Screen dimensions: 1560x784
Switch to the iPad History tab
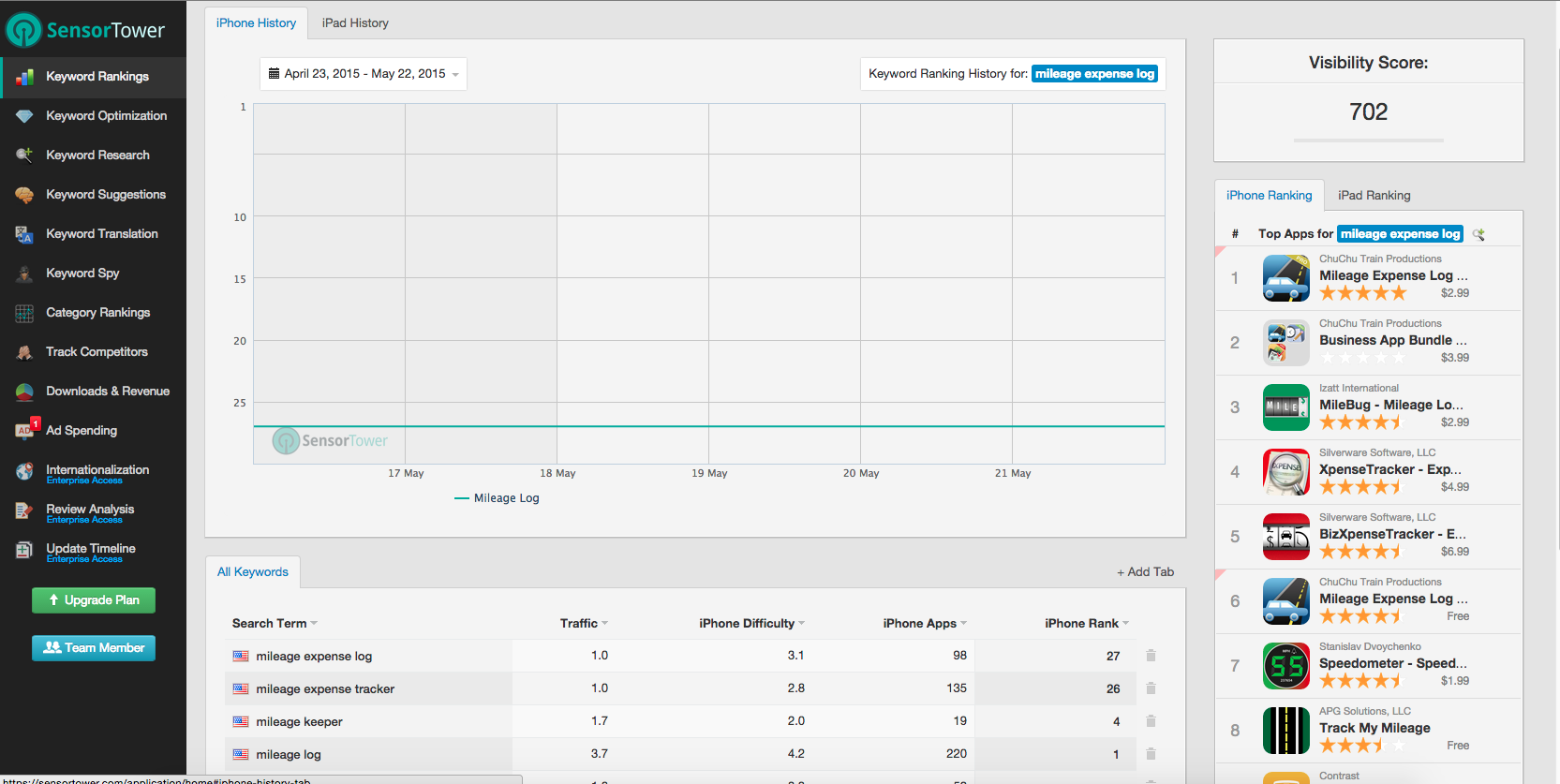click(x=355, y=23)
